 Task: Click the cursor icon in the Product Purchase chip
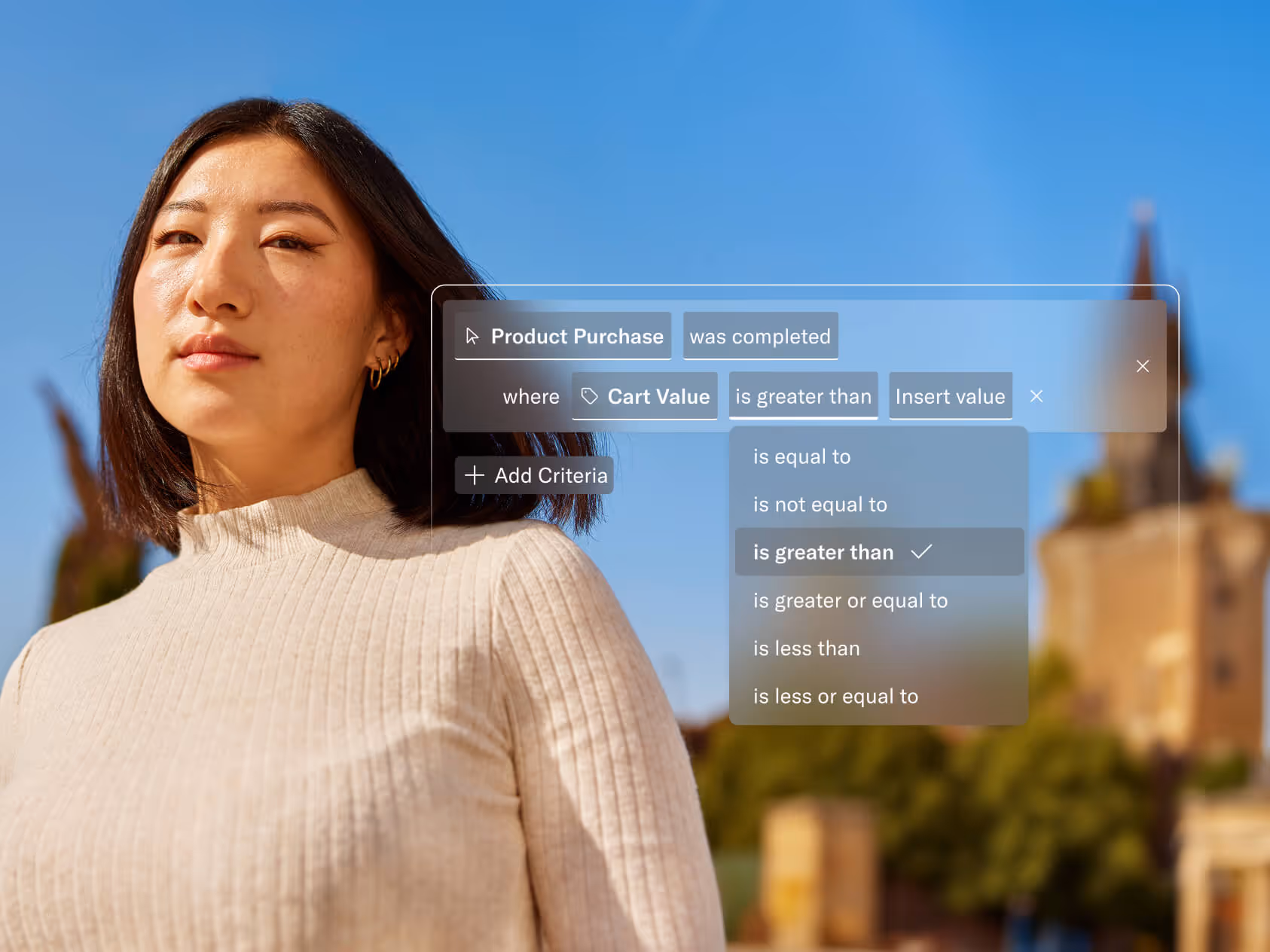tap(473, 336)
